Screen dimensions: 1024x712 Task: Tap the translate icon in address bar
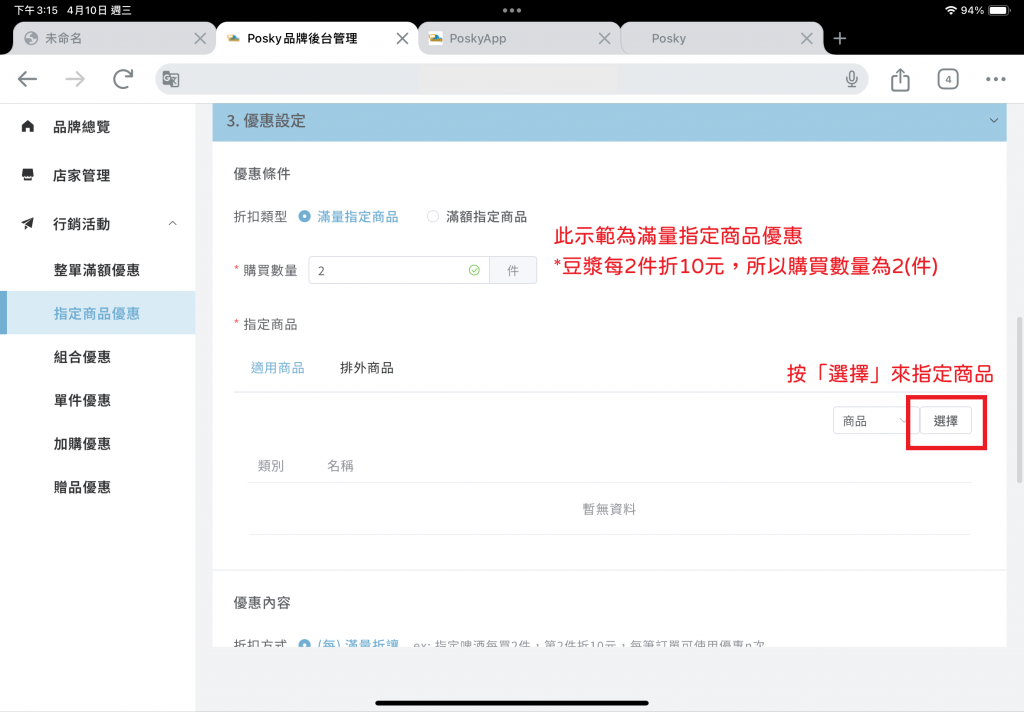pos(171,79)
